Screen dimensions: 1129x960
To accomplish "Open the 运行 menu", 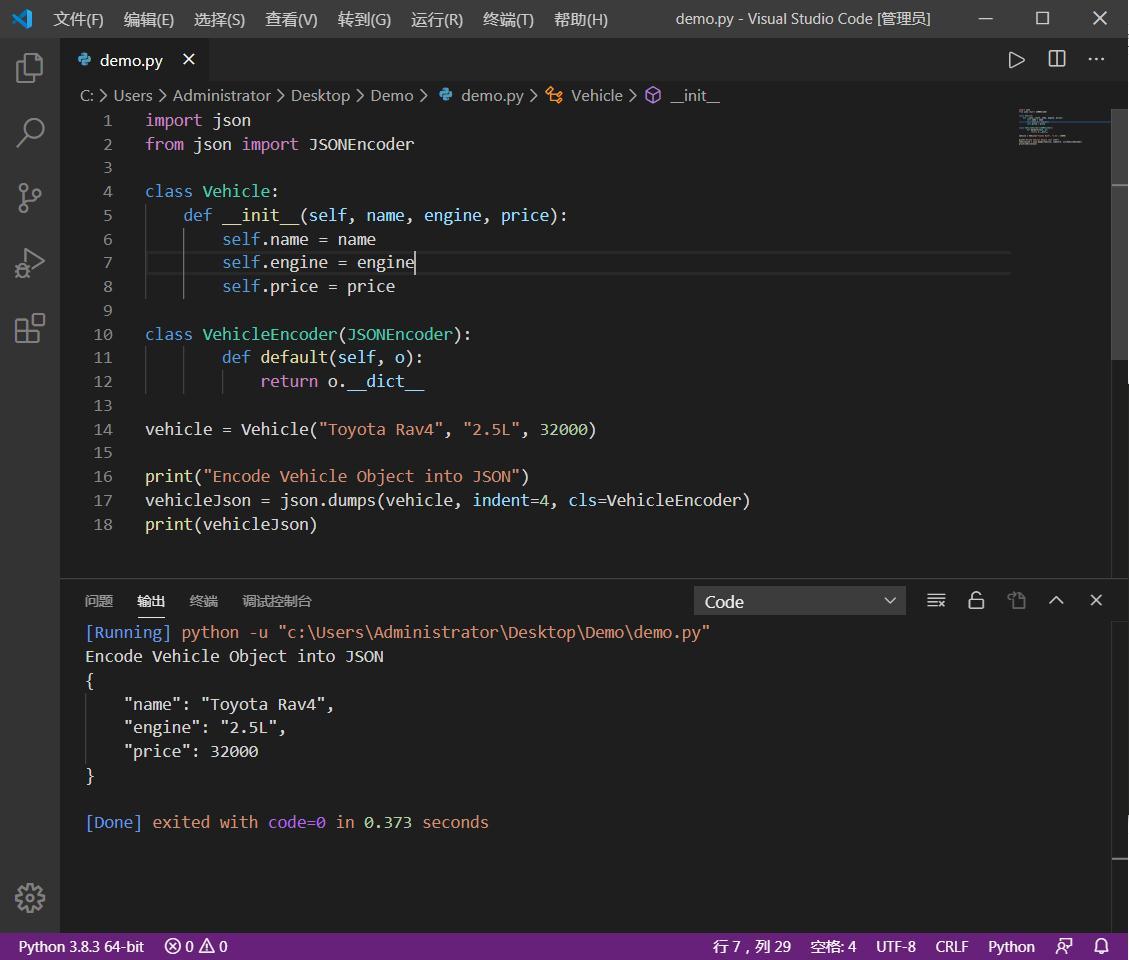I will [436, 18].
